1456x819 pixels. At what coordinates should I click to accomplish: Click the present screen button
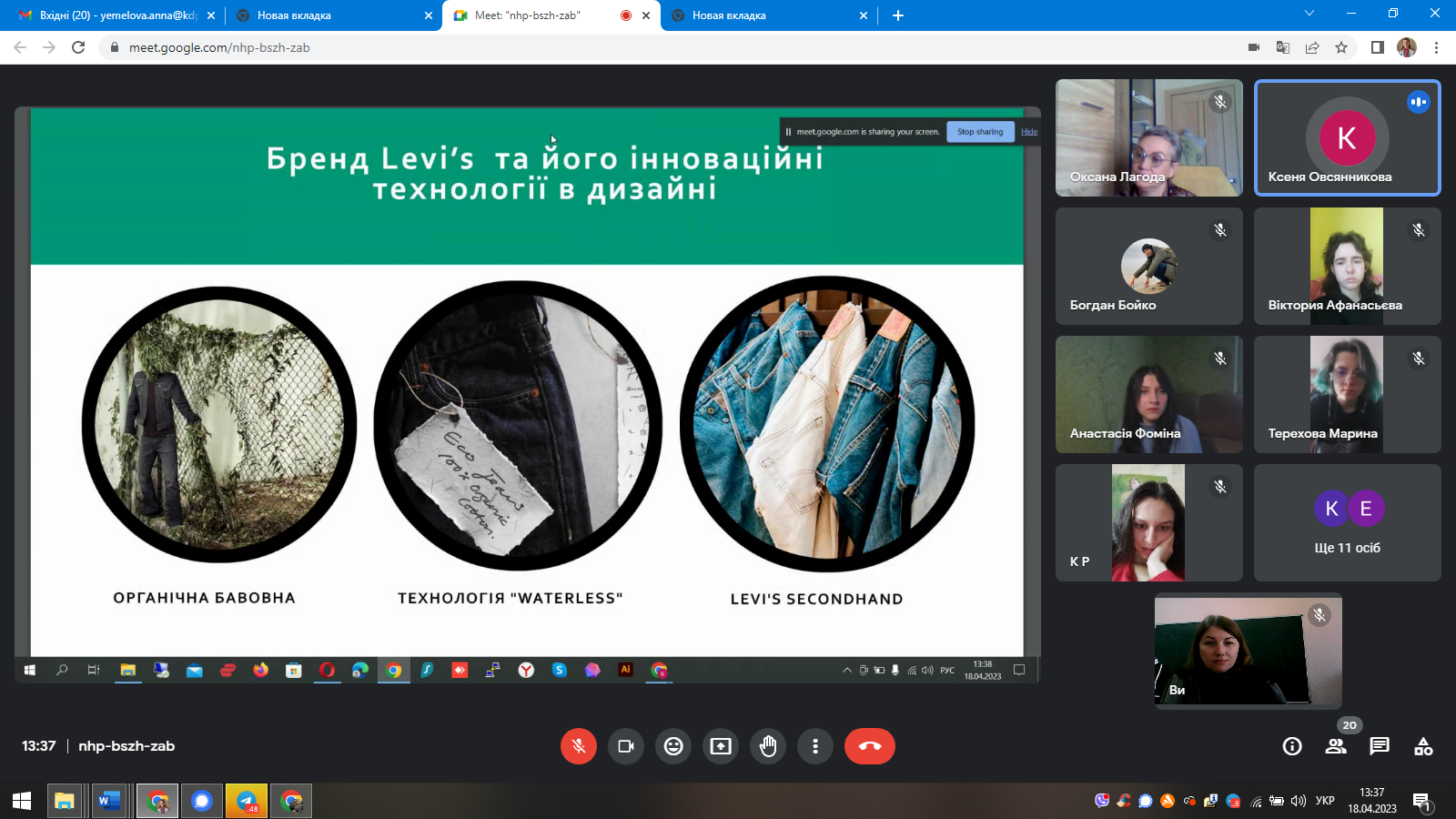click(721, 746)
